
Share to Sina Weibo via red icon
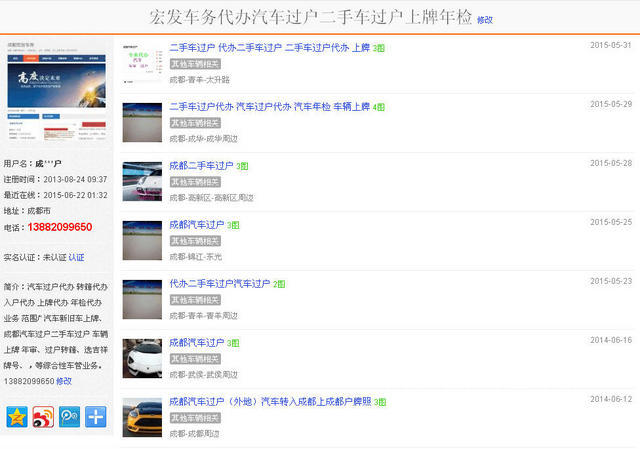pyautogui.click(x=43, y=417)
